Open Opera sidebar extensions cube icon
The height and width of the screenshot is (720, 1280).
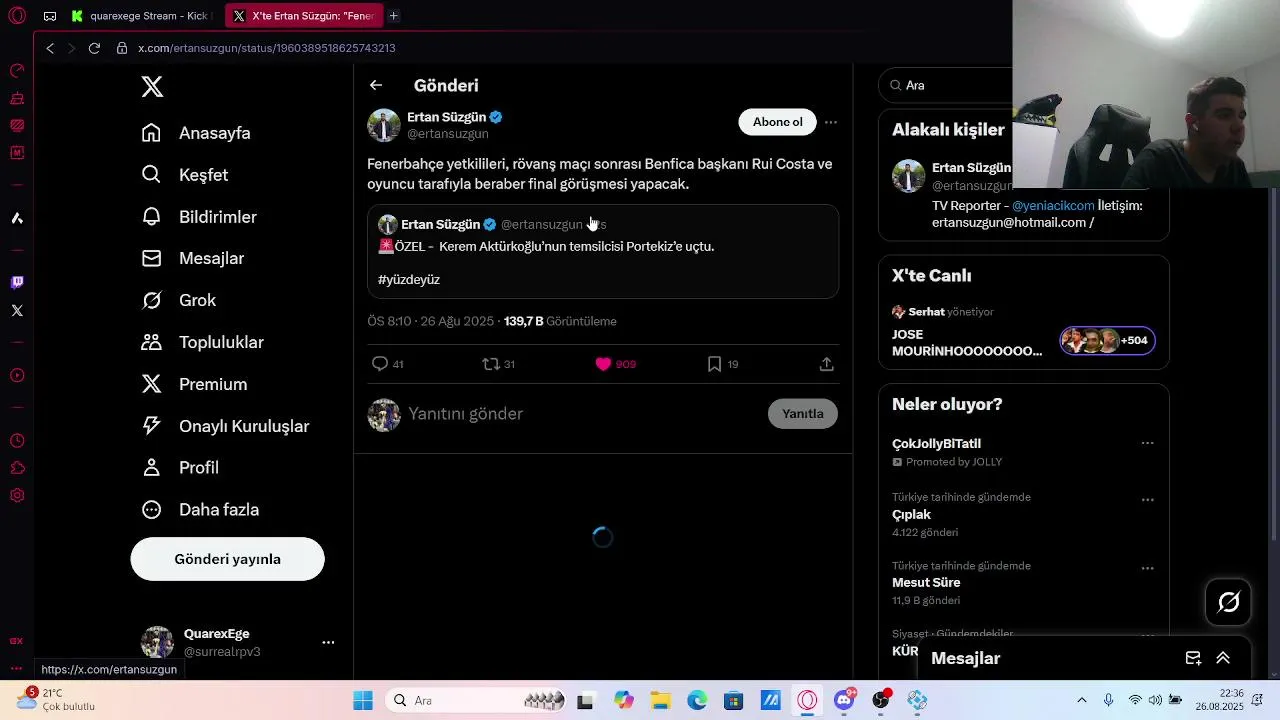pos(17,468)
